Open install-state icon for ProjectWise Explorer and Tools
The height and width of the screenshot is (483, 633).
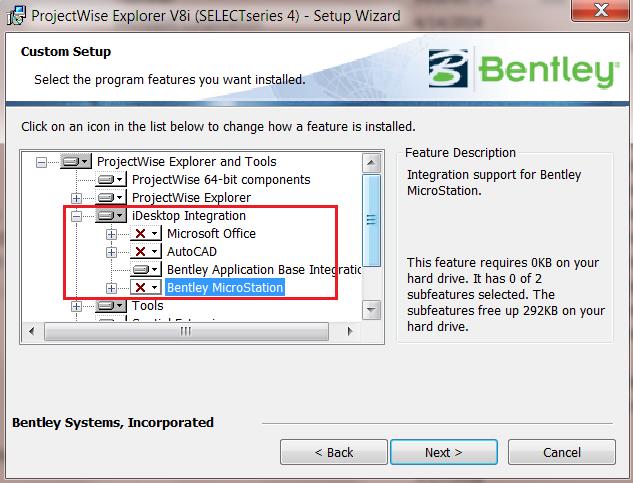(x=76, y=162)
